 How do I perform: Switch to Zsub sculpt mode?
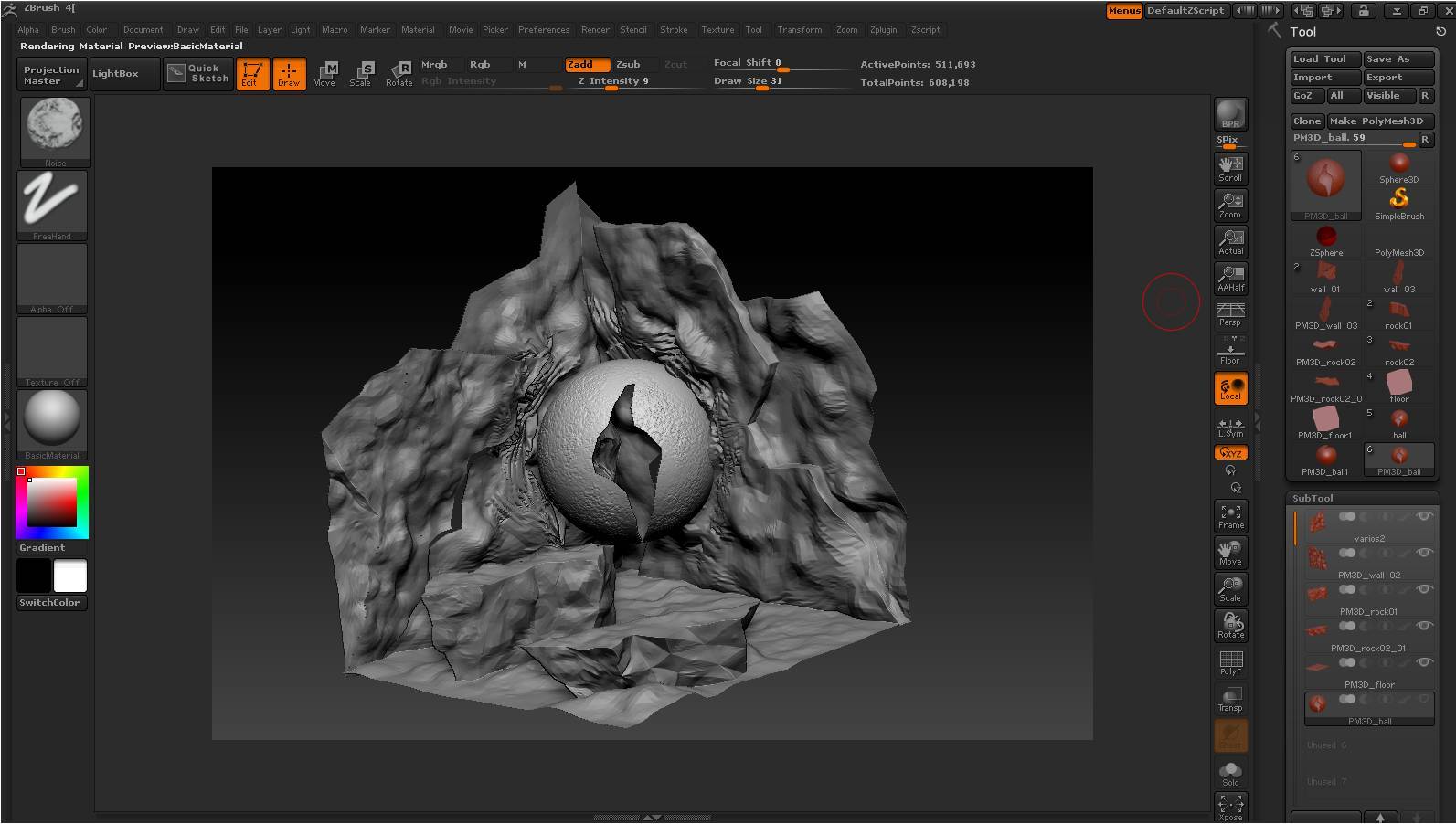tap(628, 64)
